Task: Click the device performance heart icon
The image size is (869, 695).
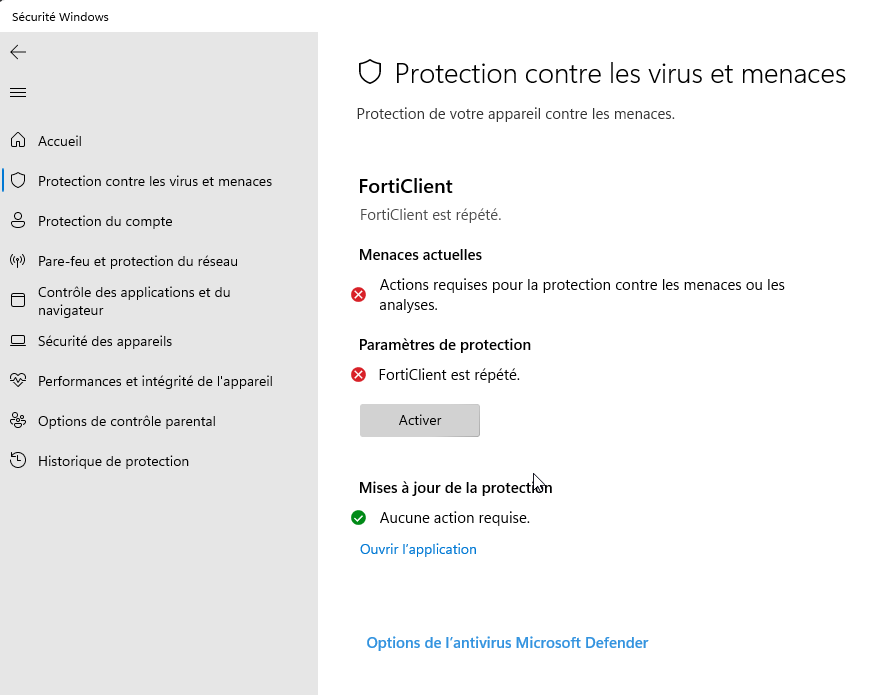Action: tap(18, 381)
